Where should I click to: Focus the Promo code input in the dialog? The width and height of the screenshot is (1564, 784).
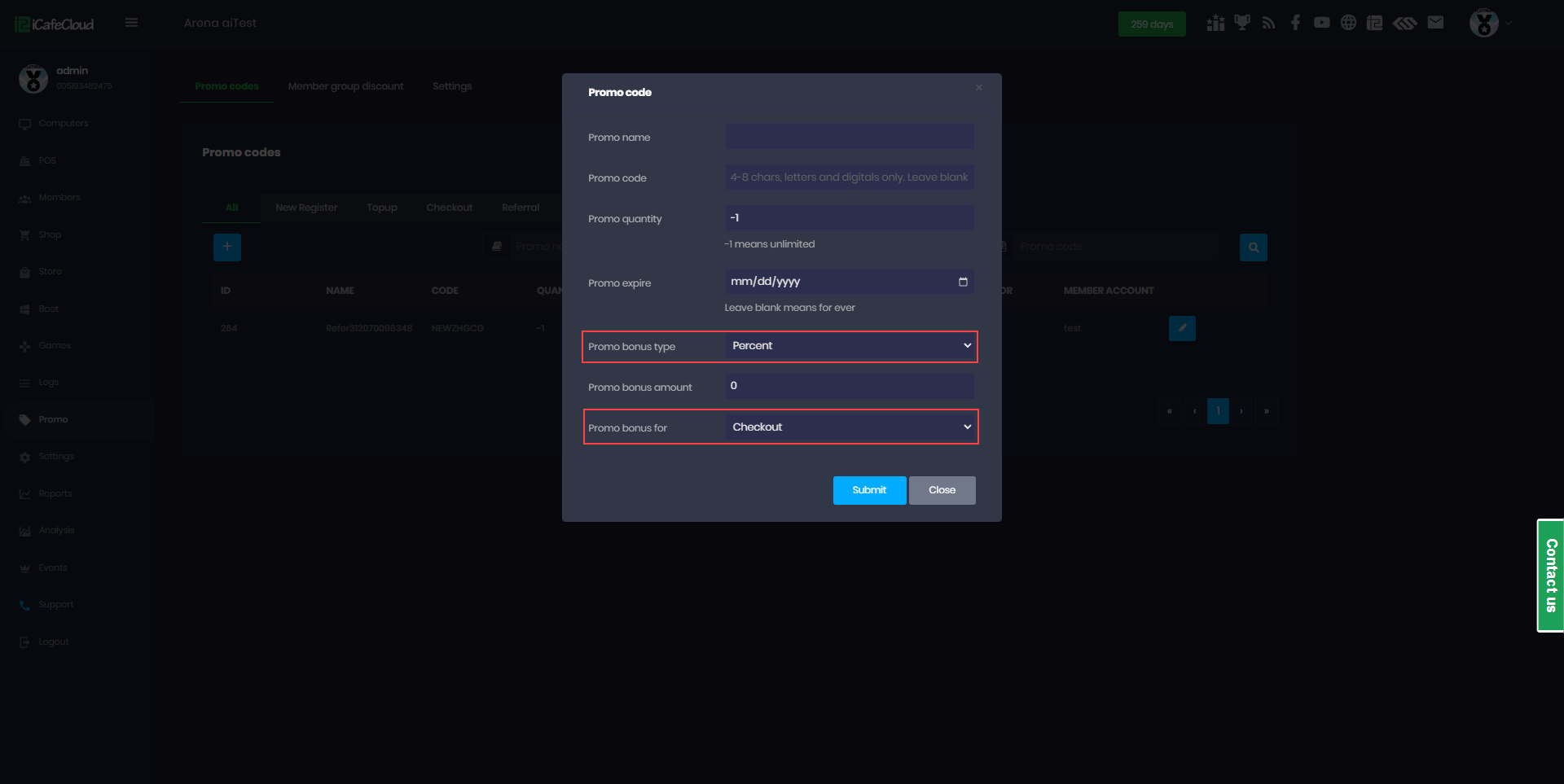(850, 177)
